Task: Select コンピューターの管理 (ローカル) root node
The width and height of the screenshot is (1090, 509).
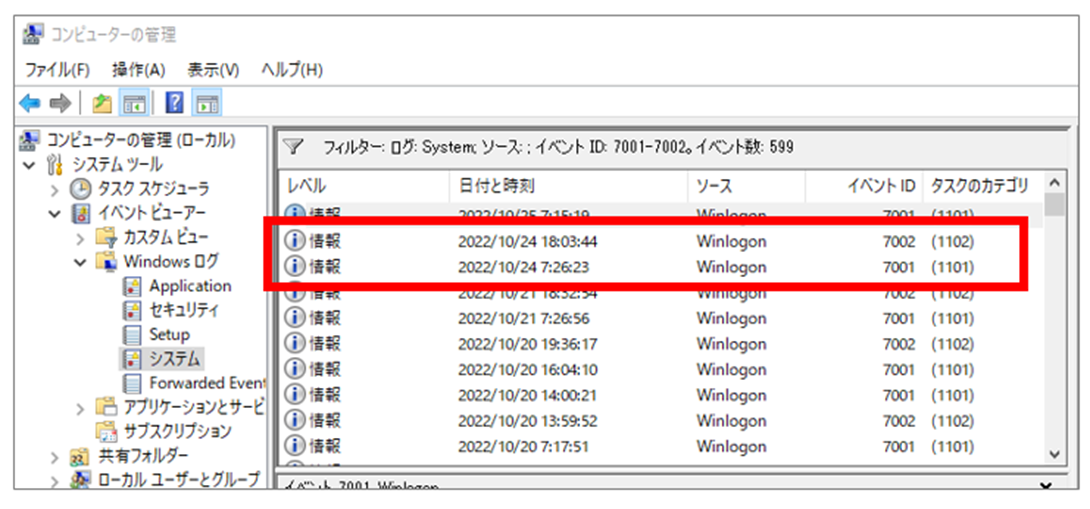Action: 127,140
